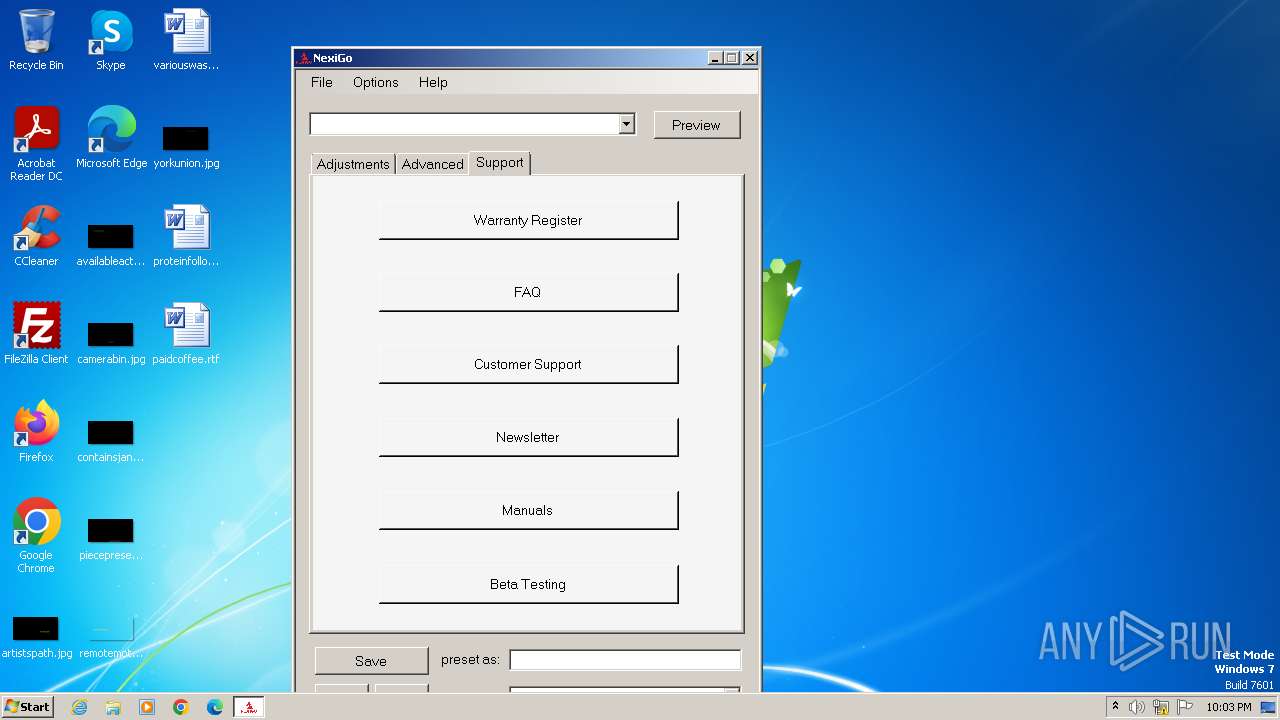Open the Help menu
Screen dimensions: 1280x720
(433, 82)
